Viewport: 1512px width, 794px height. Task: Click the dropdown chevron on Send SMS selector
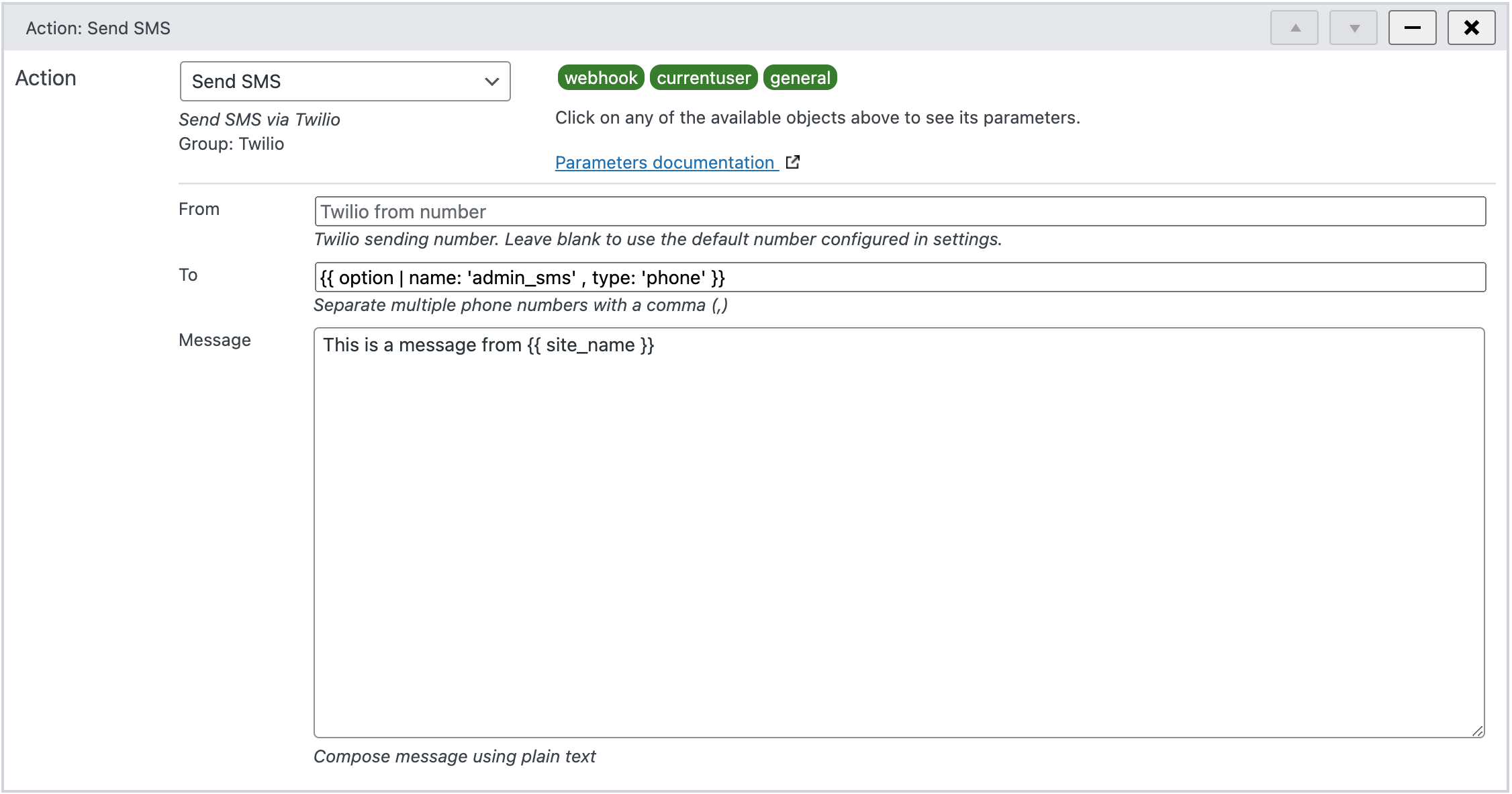pos(493,81)
